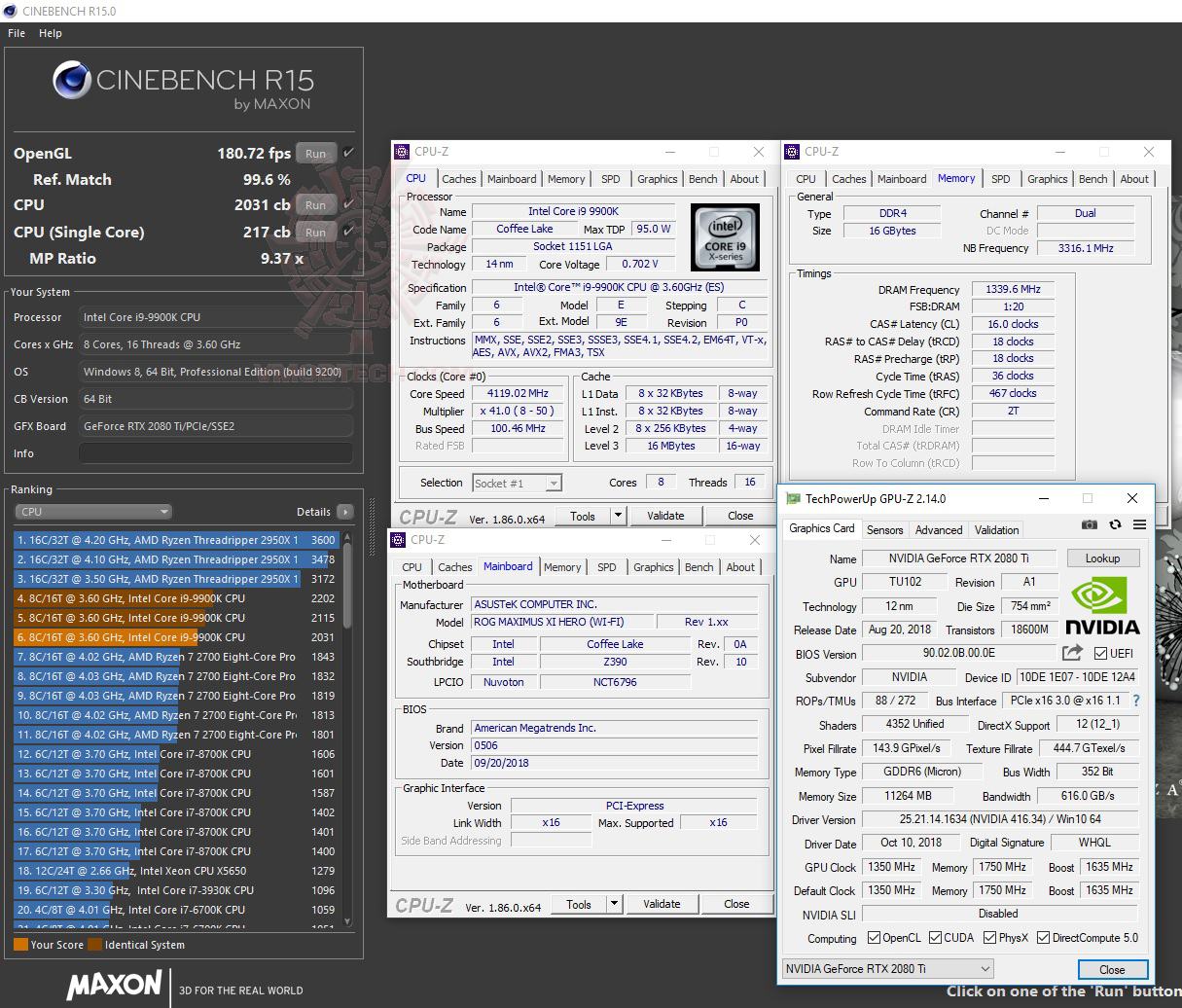Viewport: 1182px width, 1008px height.
Task: Open Caches tab in CPU-Z CPU window
Action: (459, 179)
